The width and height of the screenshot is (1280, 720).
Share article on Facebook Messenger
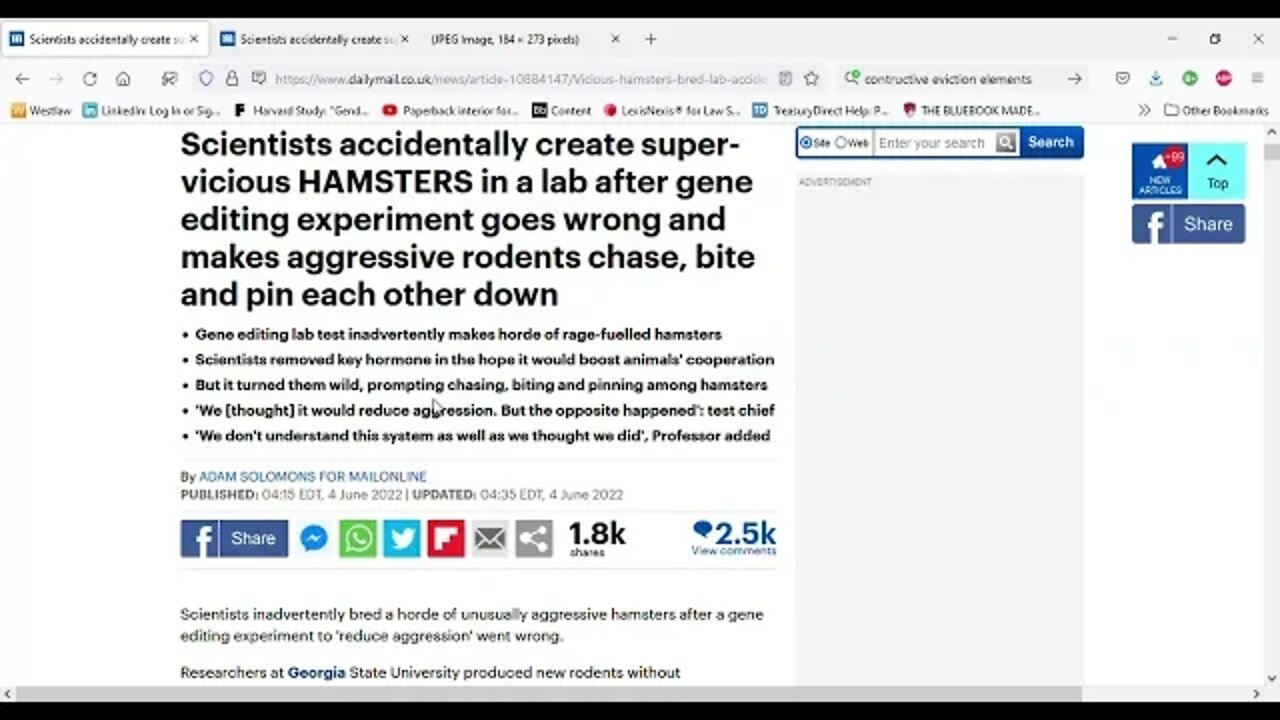[314, 539]
